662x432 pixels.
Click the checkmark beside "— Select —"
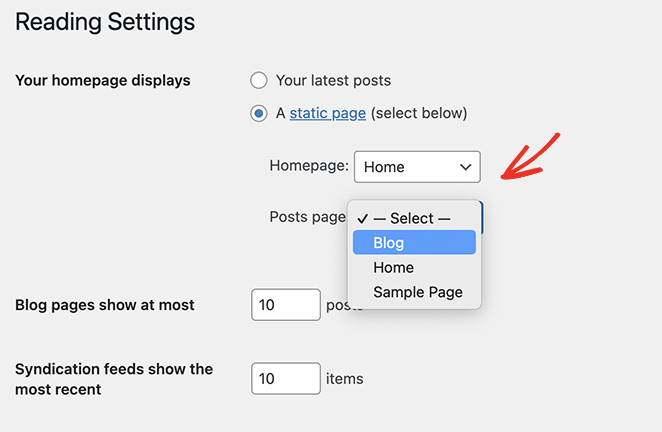coord(362,218)
